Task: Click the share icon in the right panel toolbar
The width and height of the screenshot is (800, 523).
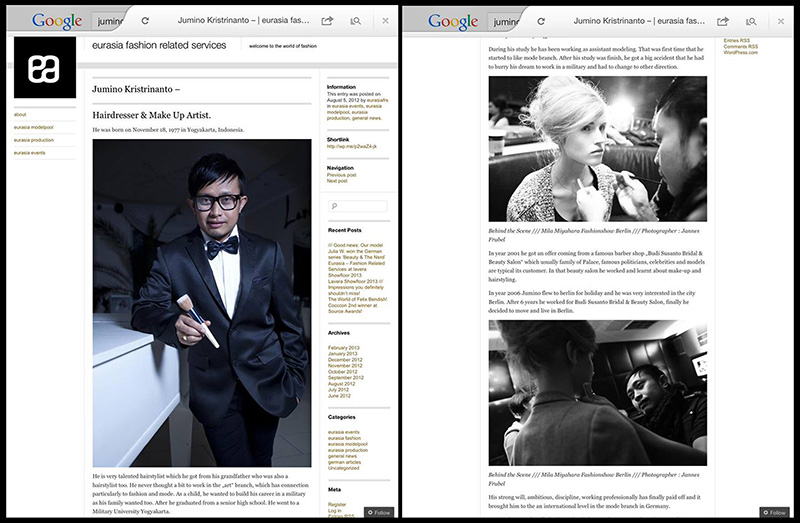Action: (723, 20)
